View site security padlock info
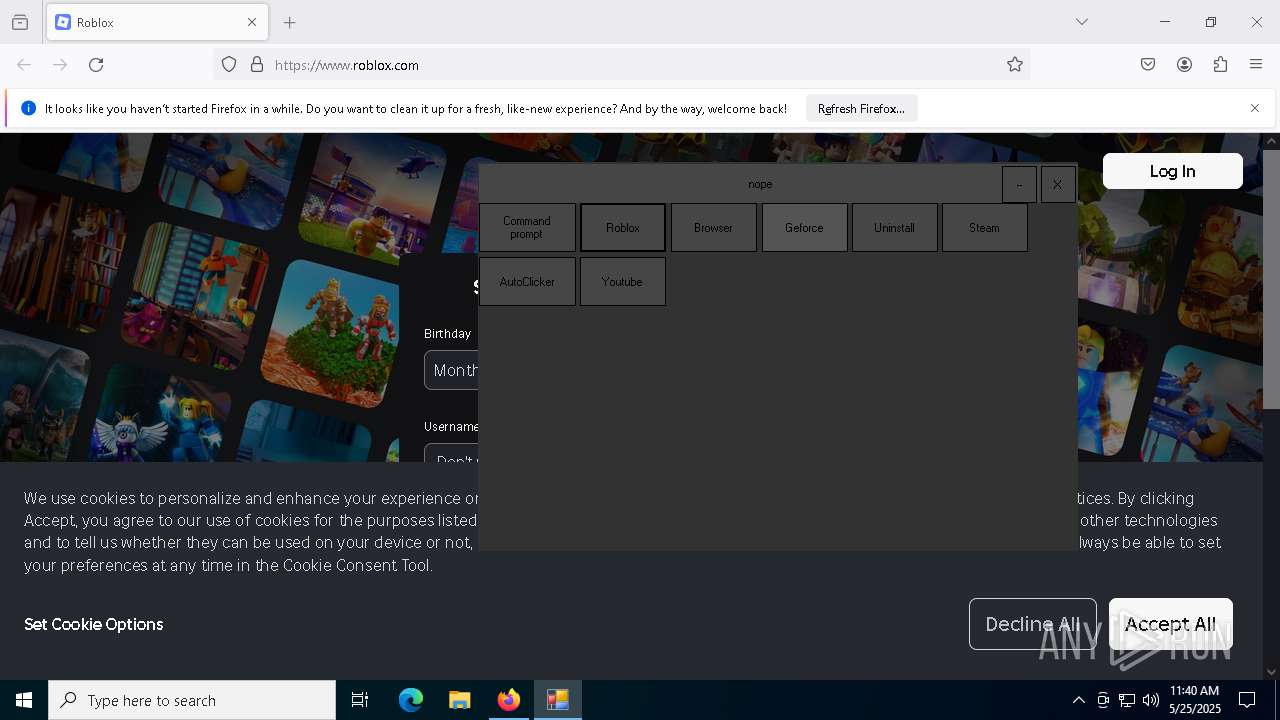Screen dimensions: 1280x720 tap(257, 65)
